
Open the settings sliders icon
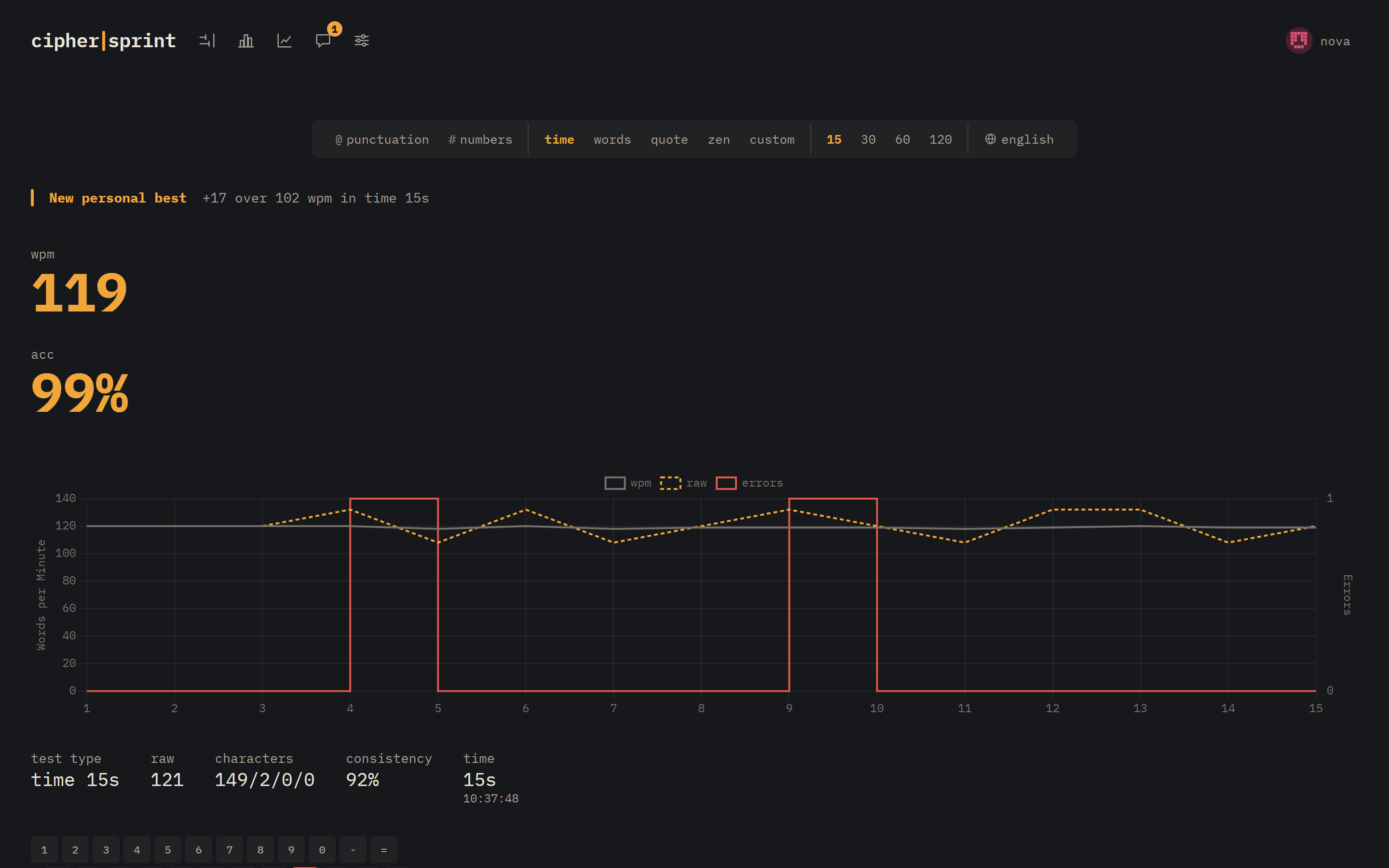click(362, 41)
